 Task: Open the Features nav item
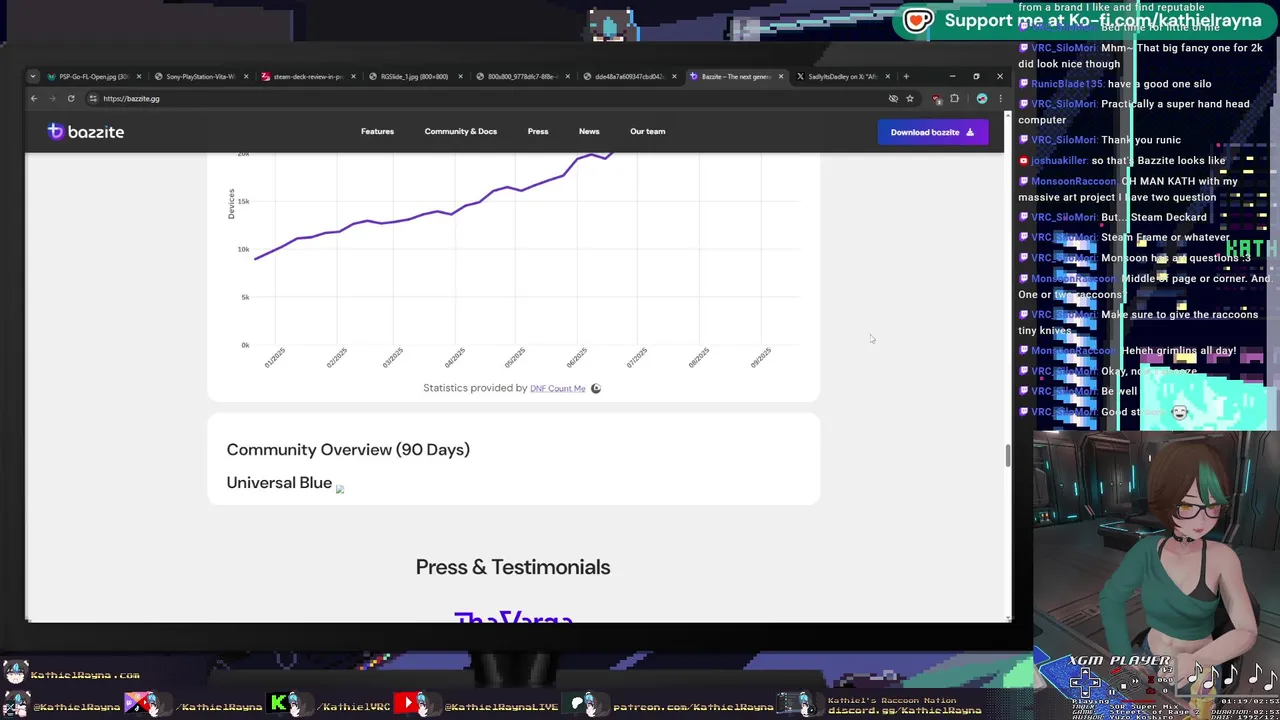[x=377, y=131]
